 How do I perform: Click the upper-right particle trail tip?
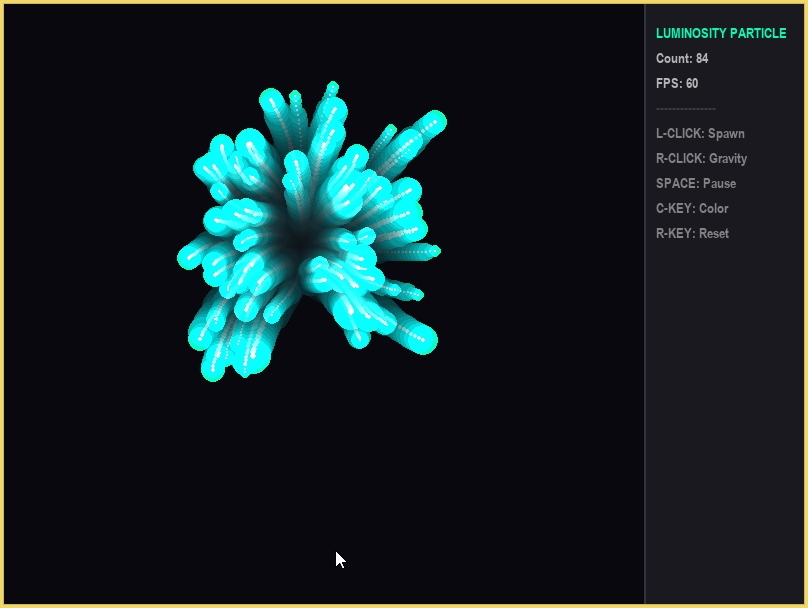pos(434,122)
